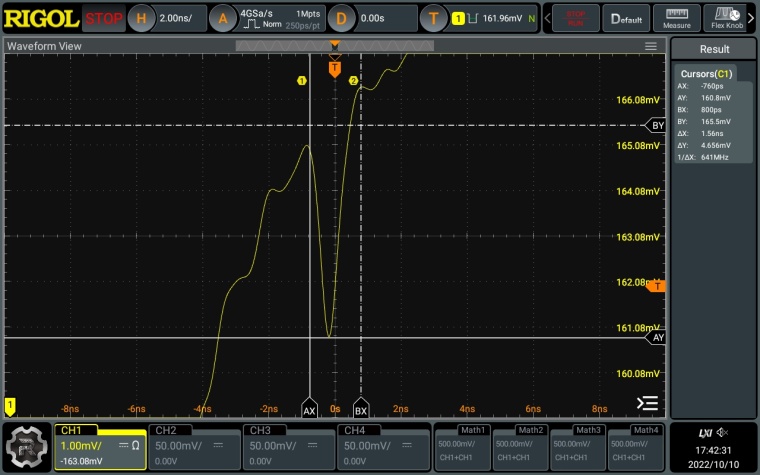
Task: Open Acquisition settings (A icon)
Action: tap(225, 18)
